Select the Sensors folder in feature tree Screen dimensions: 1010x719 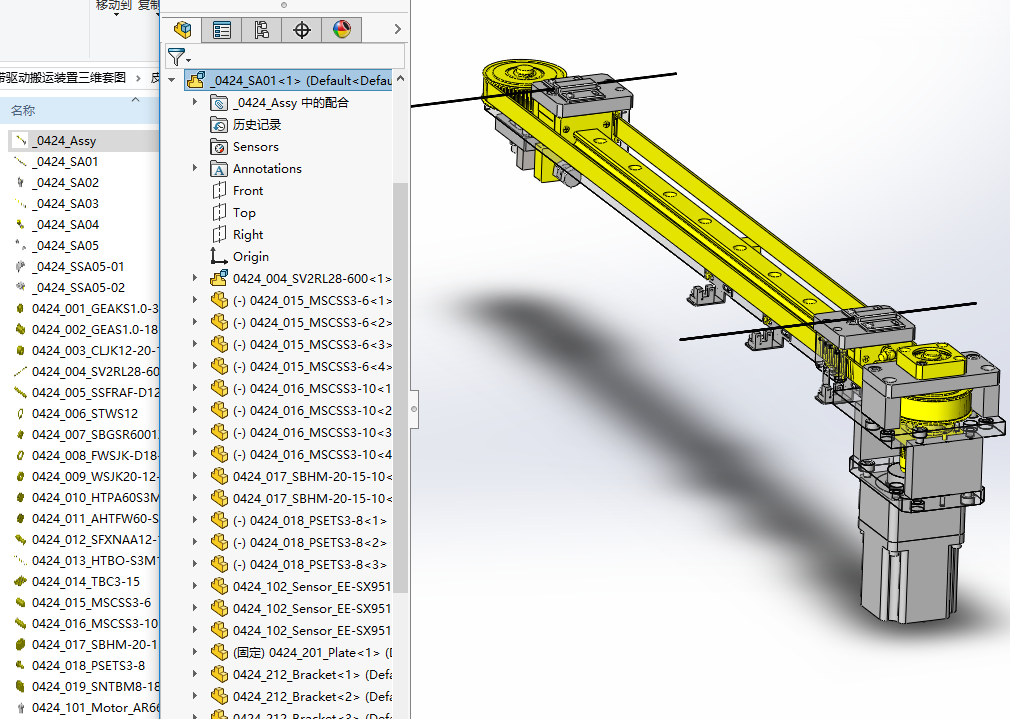pyautogui.click(x=255, y=147)
